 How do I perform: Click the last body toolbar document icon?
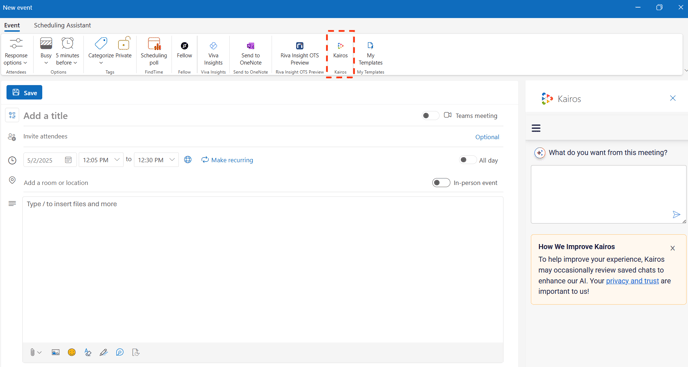tap(136, 352)
